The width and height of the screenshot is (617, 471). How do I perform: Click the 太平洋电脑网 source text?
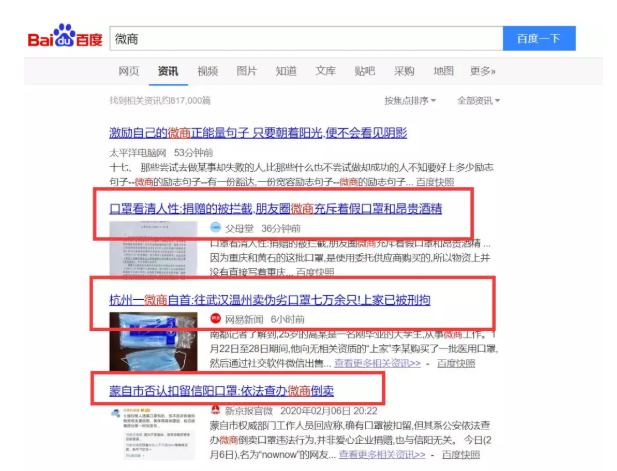pos(138,153)
